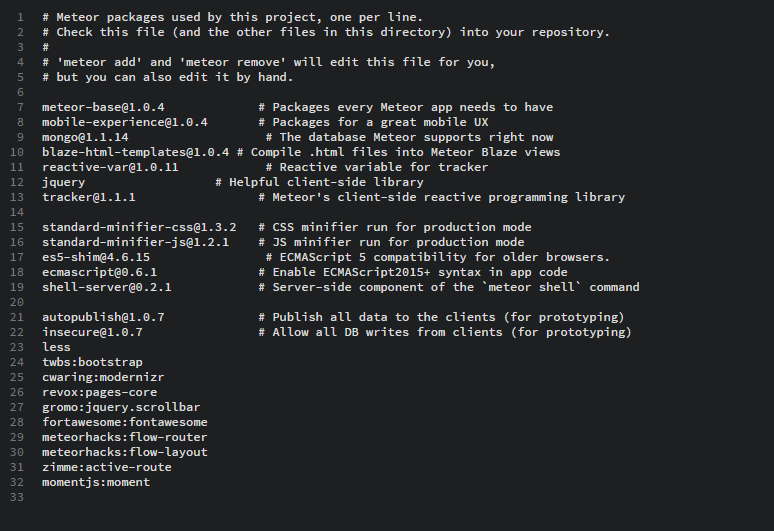Place cursor on the jquery package line
Screen dimensions: 774x531
pyautogui.click(x=64, y=182)
